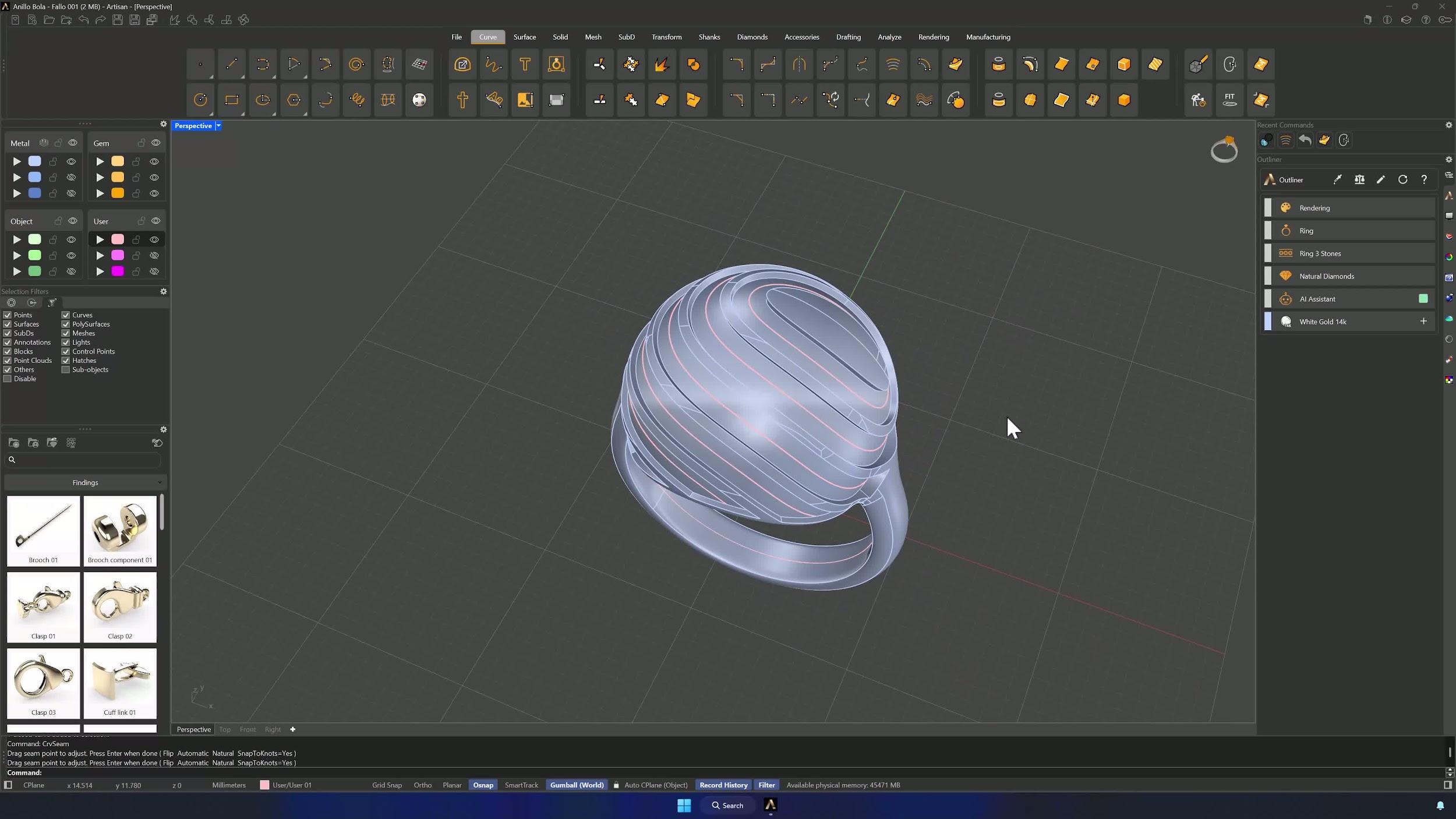Click the Save file icon in top toolbar
The width and height of the screenshot is (1456, 819).
(x=118, y=20)
